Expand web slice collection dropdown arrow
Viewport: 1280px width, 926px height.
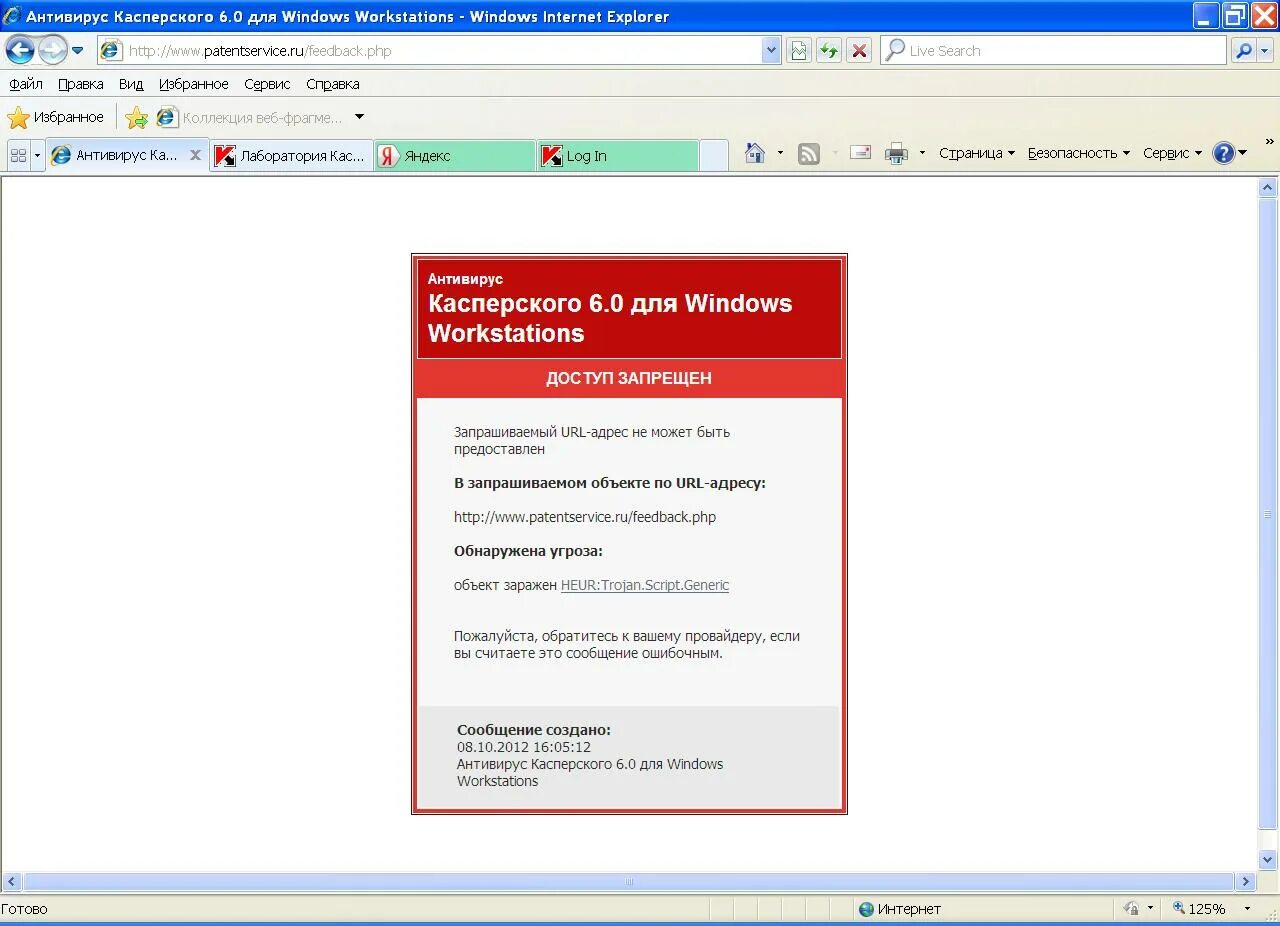point(359,117)
